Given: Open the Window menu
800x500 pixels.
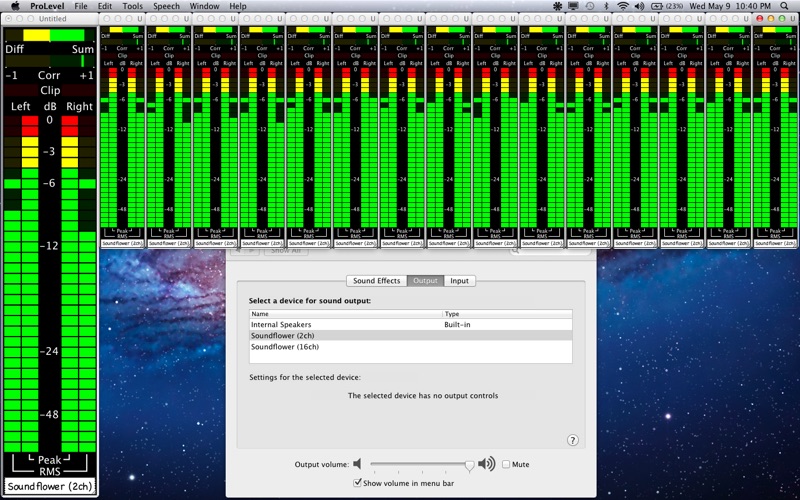Looking at the screenshot, I should [204, 6].
